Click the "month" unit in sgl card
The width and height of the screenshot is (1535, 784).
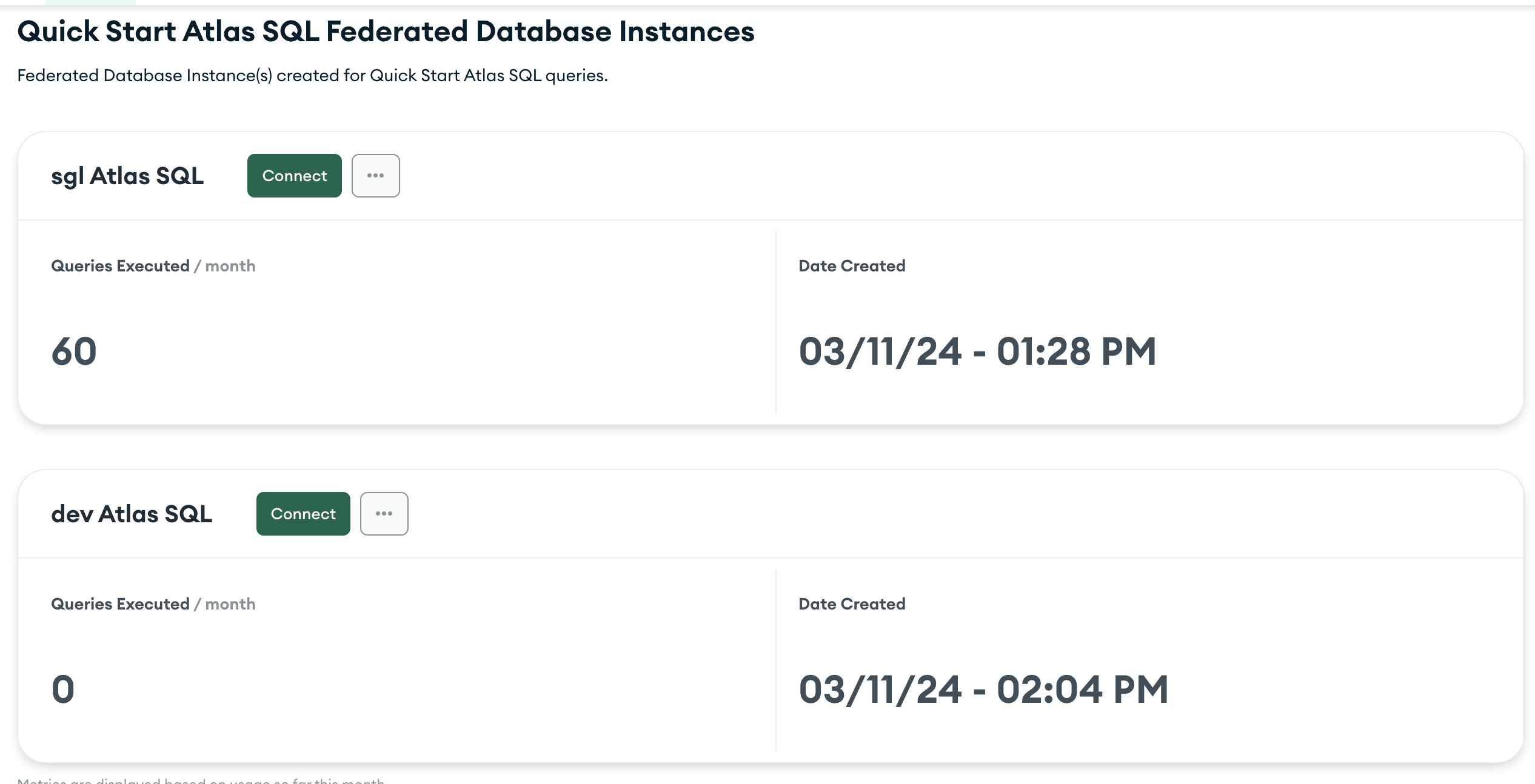pyautogui.click(x=230, y=266)
